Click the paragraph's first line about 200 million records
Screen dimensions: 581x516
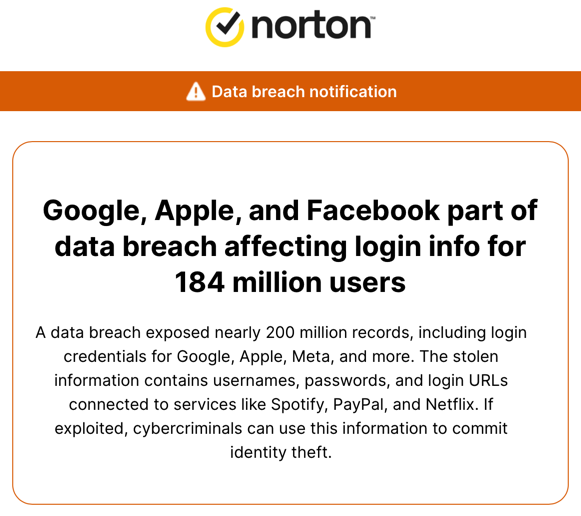(281, 333)
